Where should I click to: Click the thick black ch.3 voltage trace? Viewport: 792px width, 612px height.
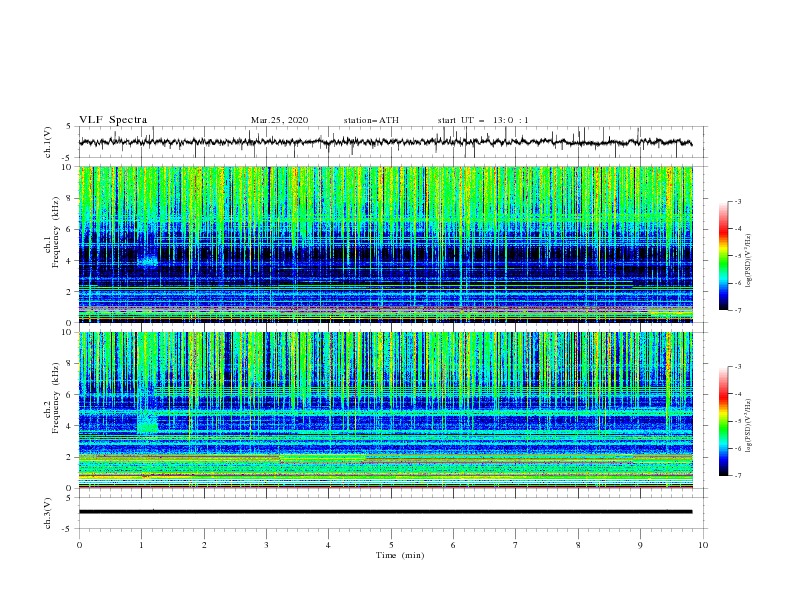click(385, 512)
